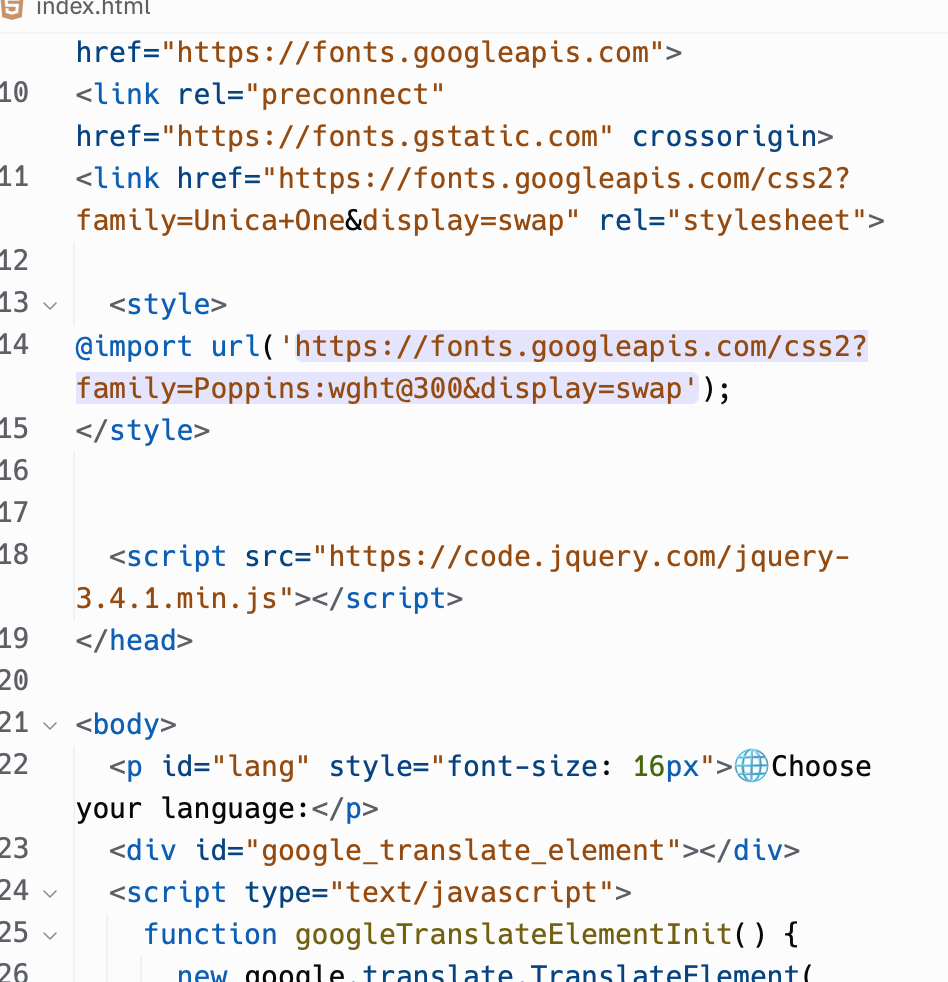
Task: Open the index.html tab
Action: (x=93, y=8)
